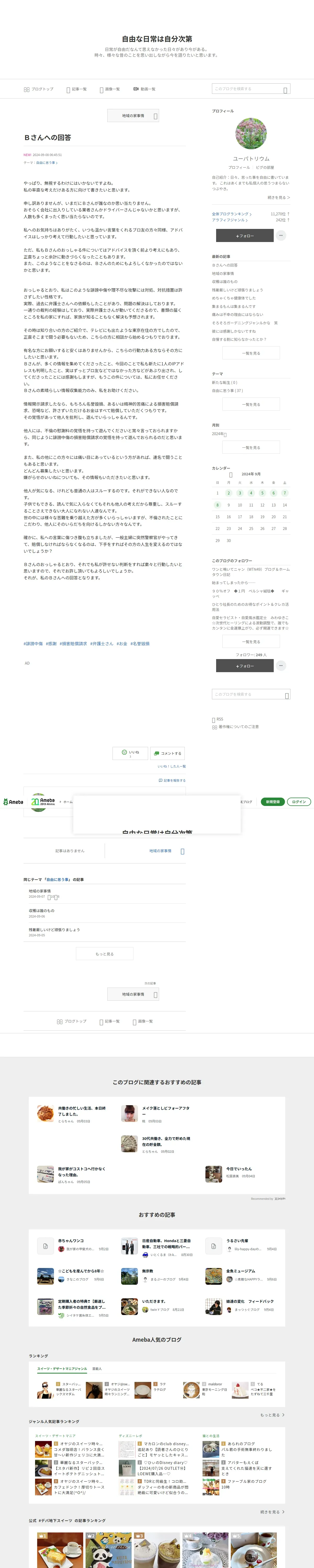314x1568 pixels.
Task: Click もっと見る below same-theme articles
Action: 104,954
